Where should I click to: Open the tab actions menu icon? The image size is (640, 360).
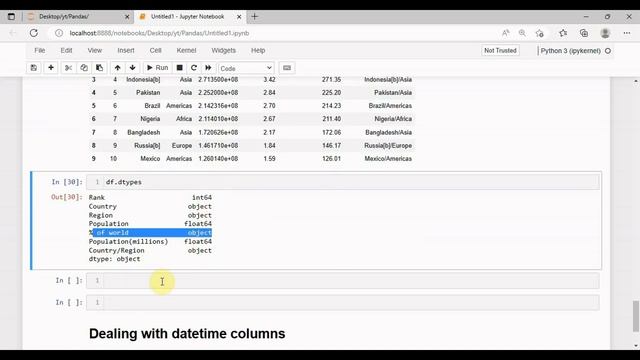11,17
